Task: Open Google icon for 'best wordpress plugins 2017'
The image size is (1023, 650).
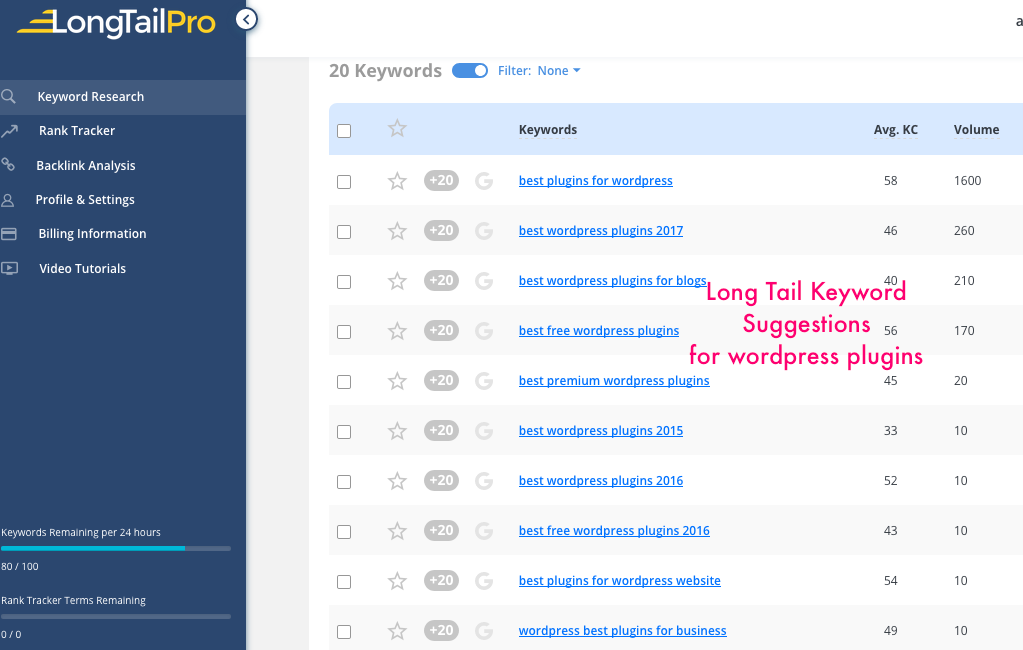Action: pos(484,231)
